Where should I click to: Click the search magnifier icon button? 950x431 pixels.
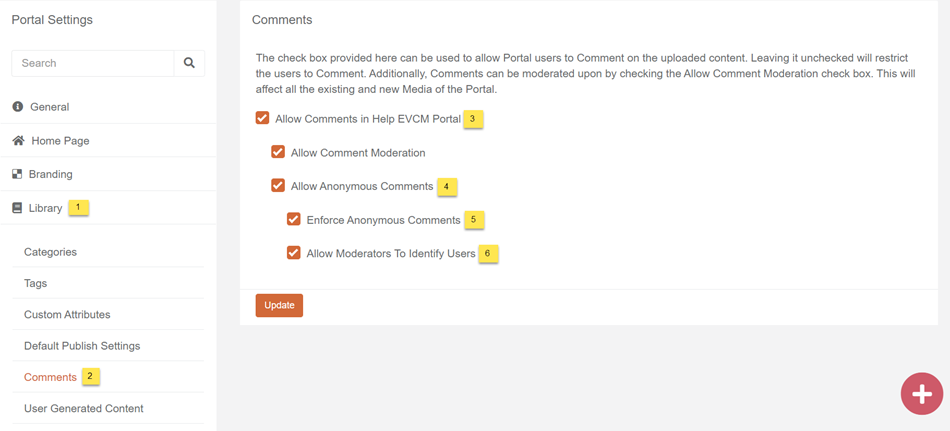coord(189,63)
